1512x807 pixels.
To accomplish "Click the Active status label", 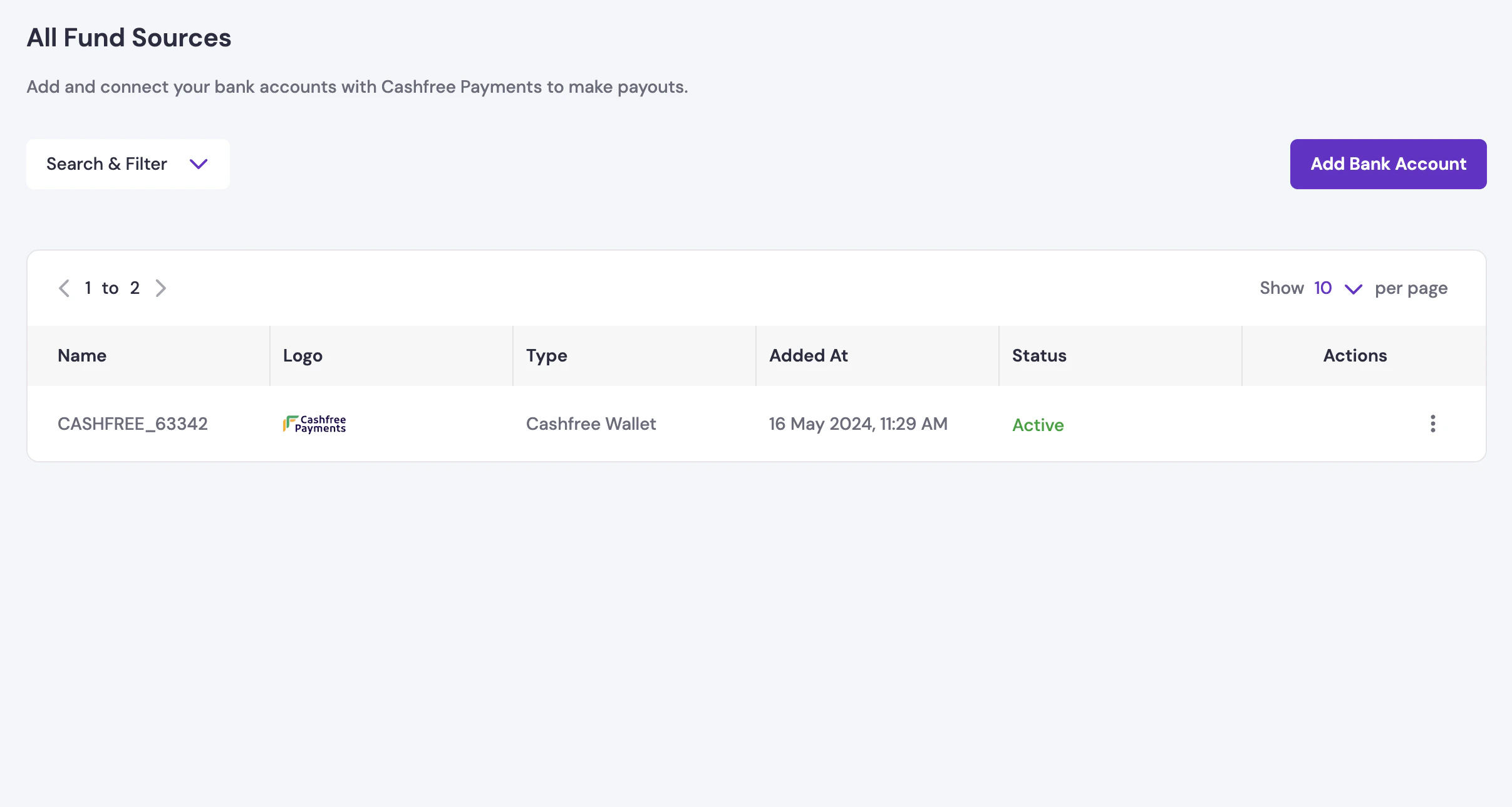I will coord(1038,425).
